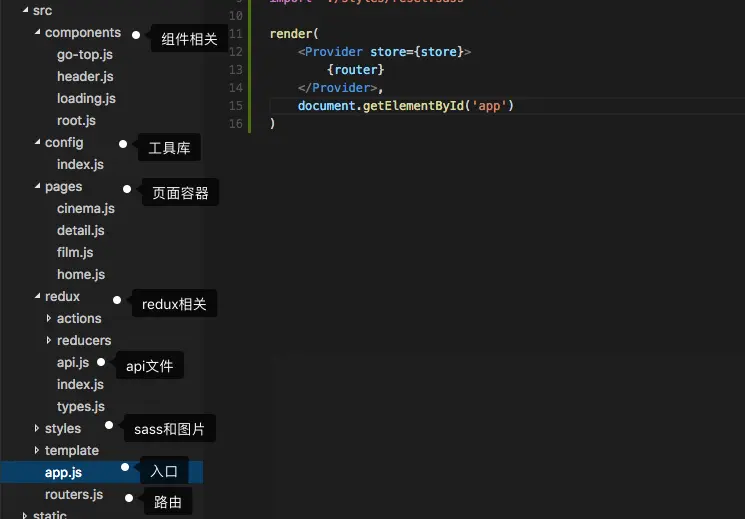Expand the template folder arrow

click(37, 450)
